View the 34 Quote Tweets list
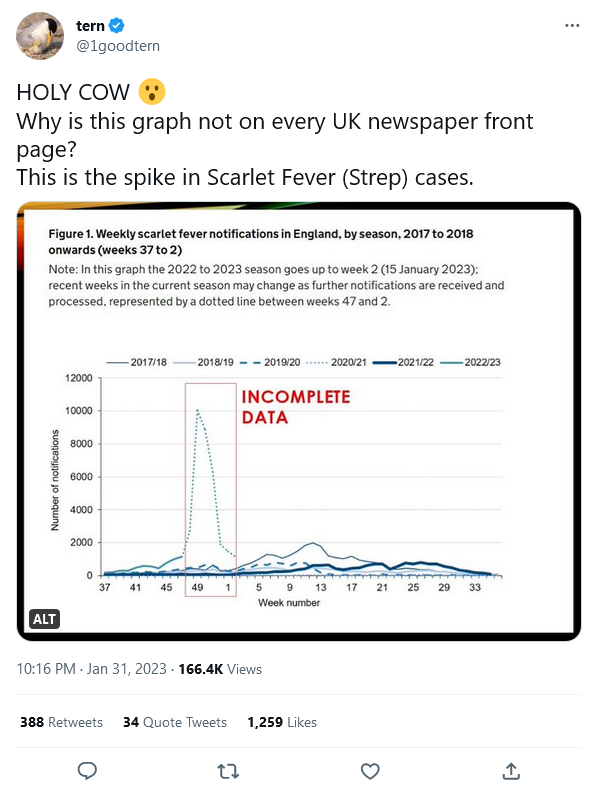This screenshot has height=795, width=598. tap(174, 722)
